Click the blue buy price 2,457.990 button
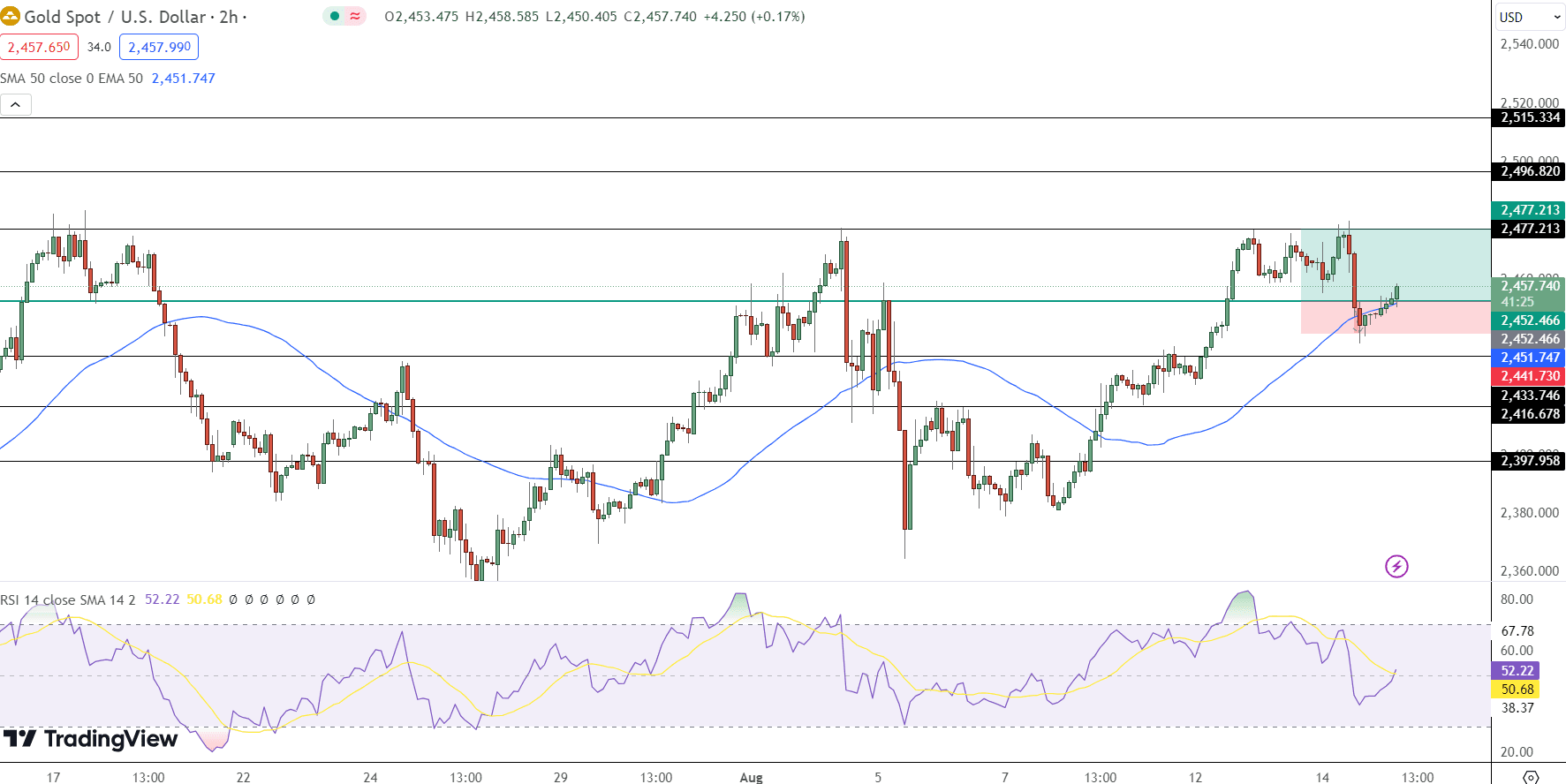Image resolution: width=1566 pixels, height=784 pixels. 159,47
